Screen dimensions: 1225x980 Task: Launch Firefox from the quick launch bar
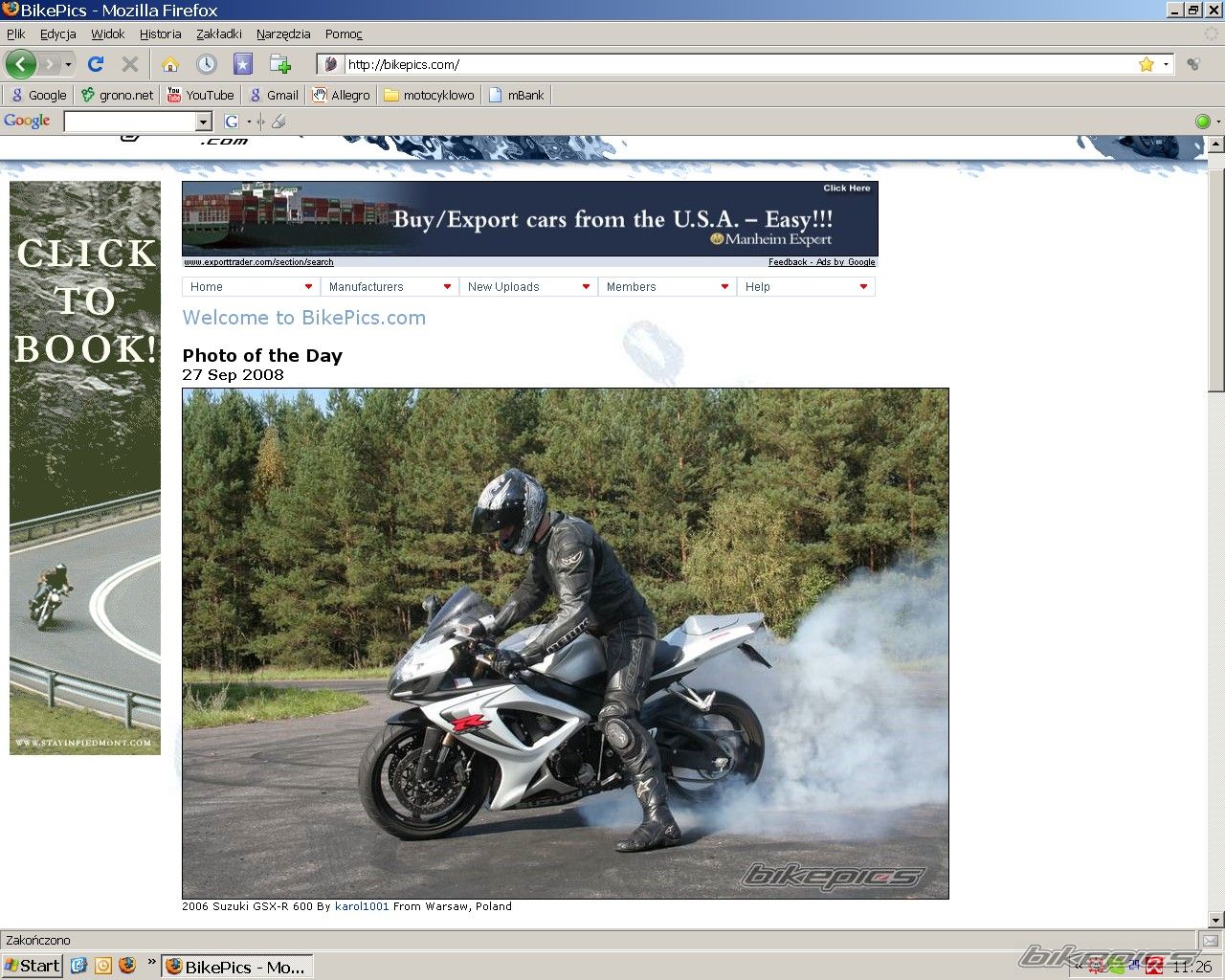click(127, 966)
